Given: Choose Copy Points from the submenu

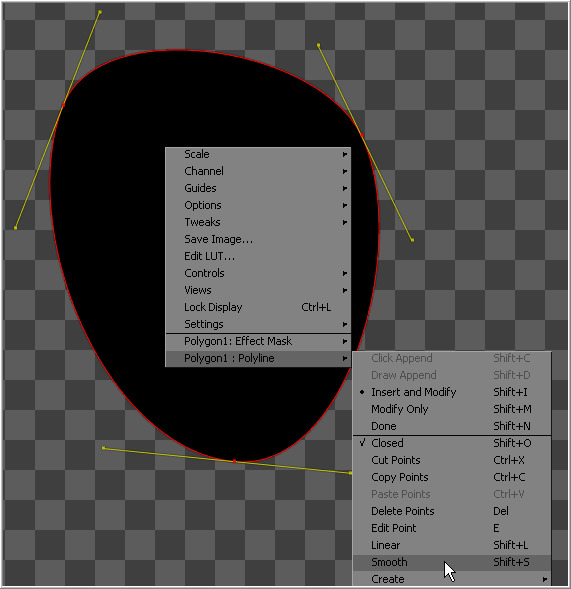Looking at the screenshot, I should tap(452, 477).
